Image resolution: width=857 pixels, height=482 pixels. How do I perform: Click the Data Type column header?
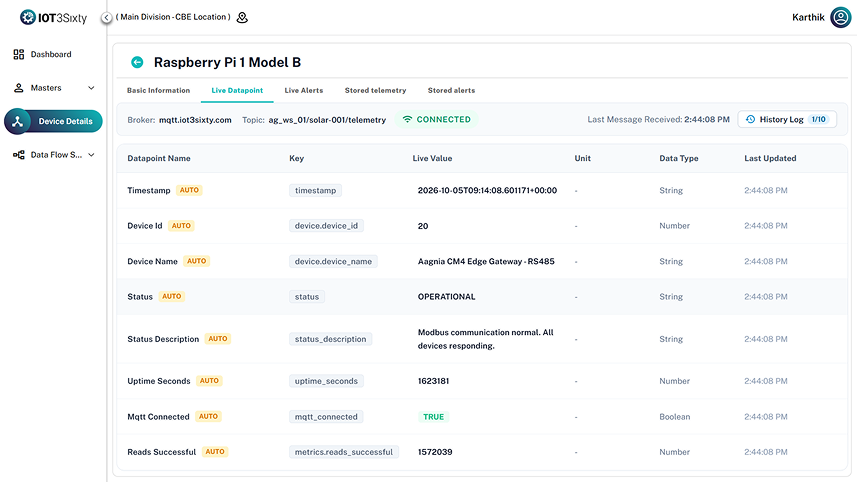[679, 158]
